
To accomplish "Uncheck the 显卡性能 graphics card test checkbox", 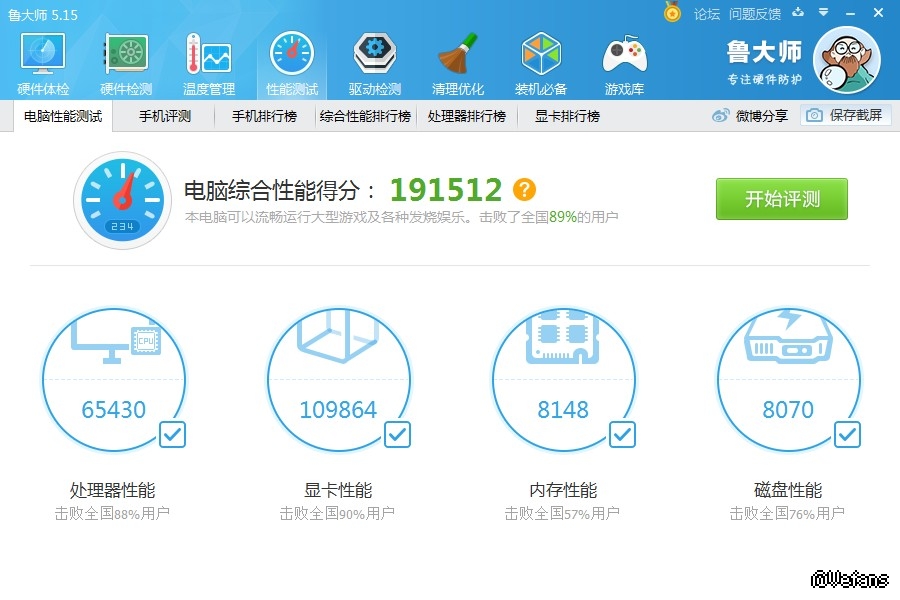I will click(x=397, y=434).
